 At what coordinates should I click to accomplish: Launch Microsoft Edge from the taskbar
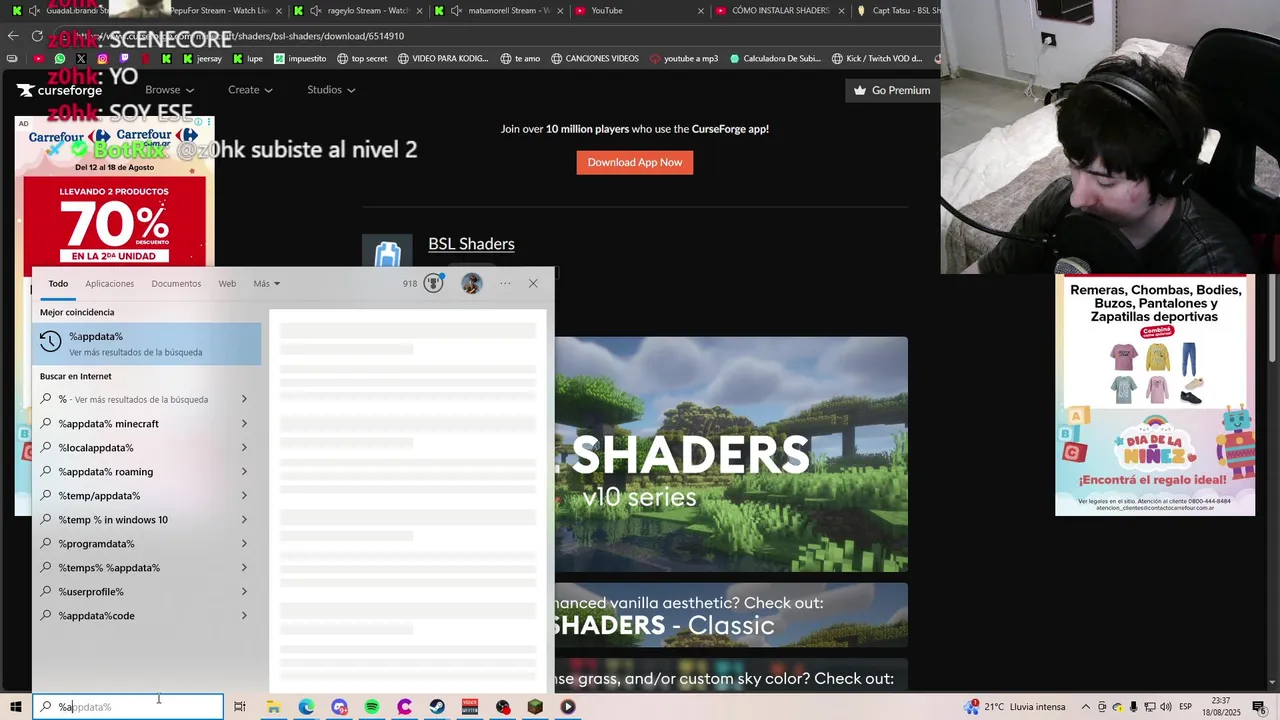(x=306, y=707)
